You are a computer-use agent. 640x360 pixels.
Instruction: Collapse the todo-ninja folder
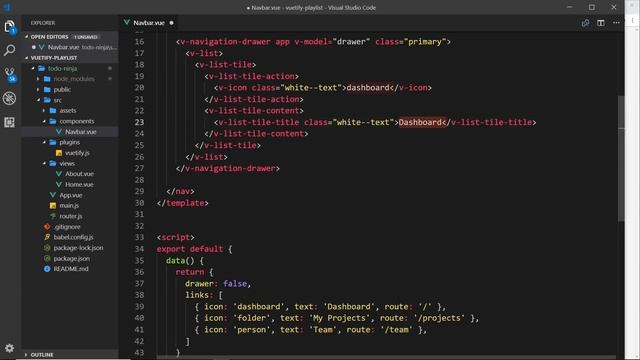click(x=33, y=69)
